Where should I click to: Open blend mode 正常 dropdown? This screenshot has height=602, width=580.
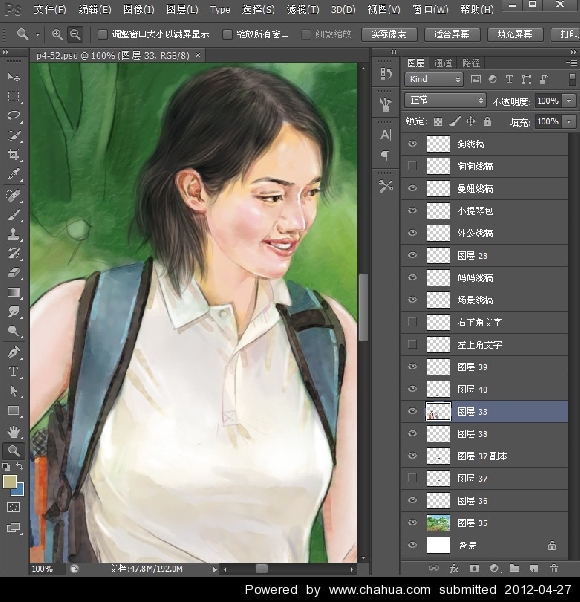tap(445, 101)
